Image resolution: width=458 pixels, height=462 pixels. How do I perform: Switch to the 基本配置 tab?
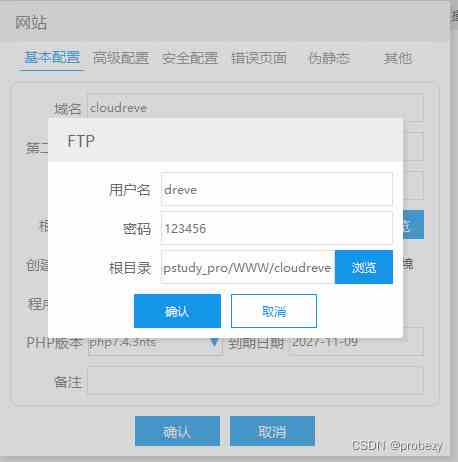pos(52,58)
